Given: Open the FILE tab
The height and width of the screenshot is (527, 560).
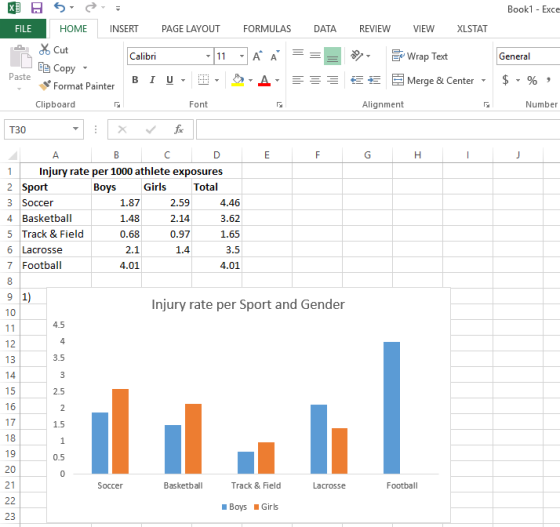Looking at the screenshot, I should click(x=23, y=29).
